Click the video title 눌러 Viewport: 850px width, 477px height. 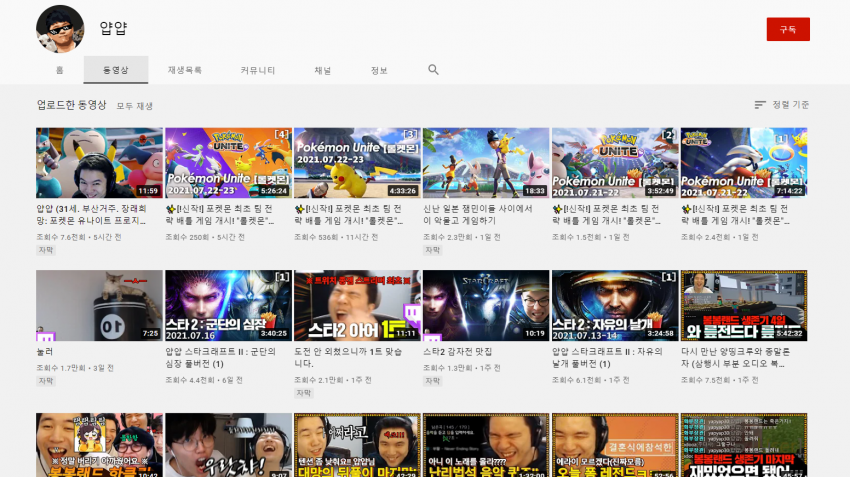tap(44, 352)
